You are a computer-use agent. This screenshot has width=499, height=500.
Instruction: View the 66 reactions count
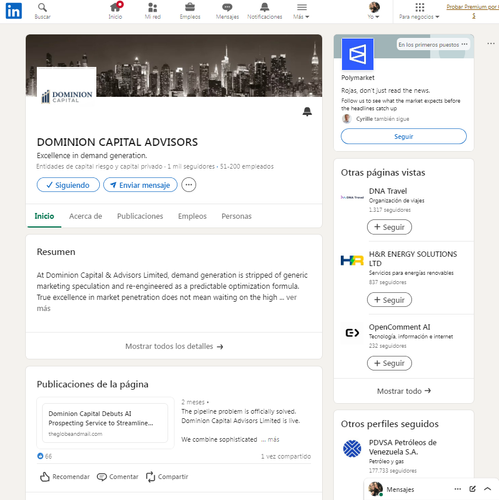[x=45, y=456]
